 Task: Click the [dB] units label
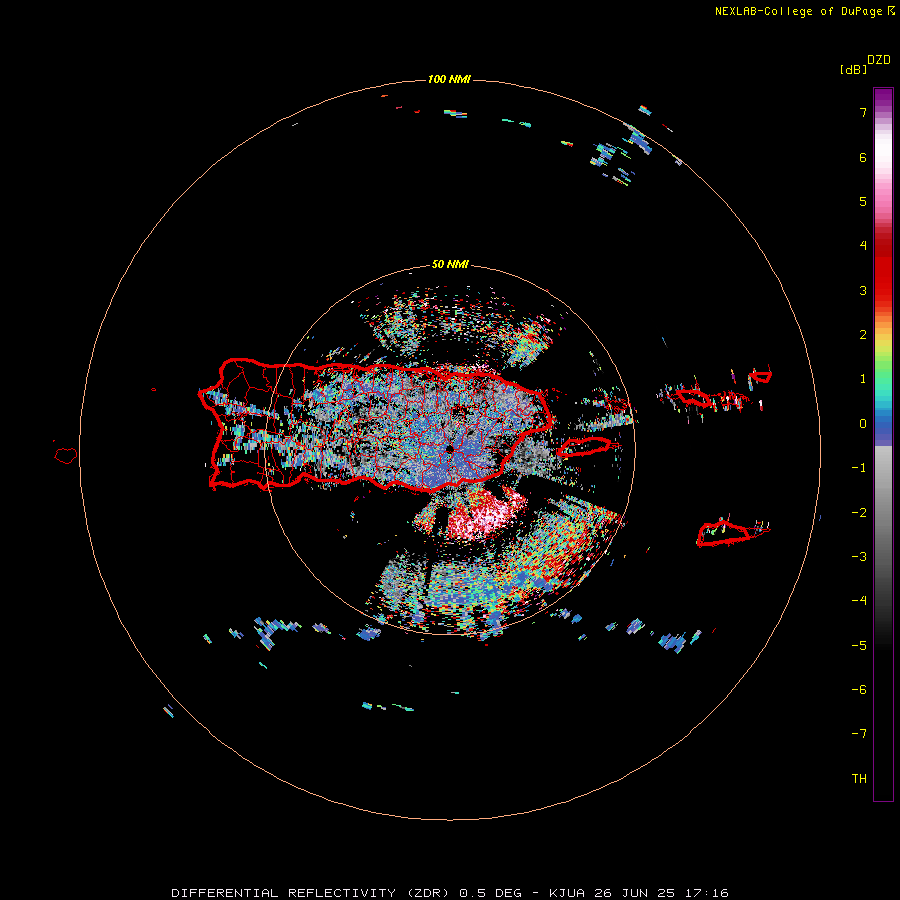[x=853, y=70]
